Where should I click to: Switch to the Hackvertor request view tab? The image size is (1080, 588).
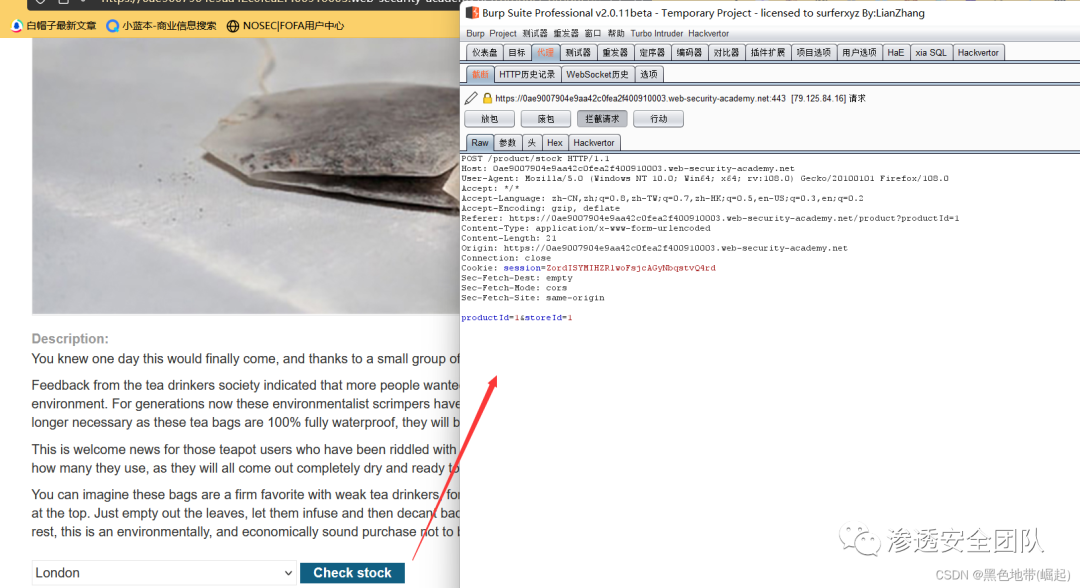pyautogui.click(x=594, y=143)
